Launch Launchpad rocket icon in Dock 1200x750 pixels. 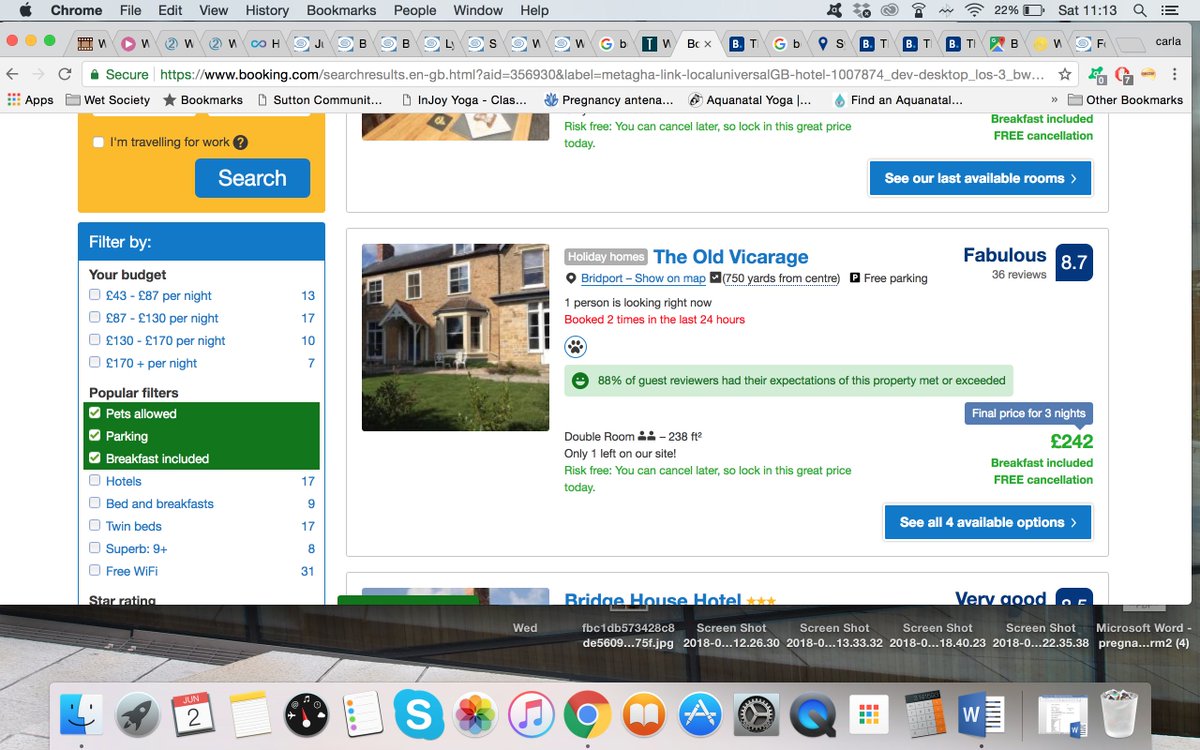(138, 716)
